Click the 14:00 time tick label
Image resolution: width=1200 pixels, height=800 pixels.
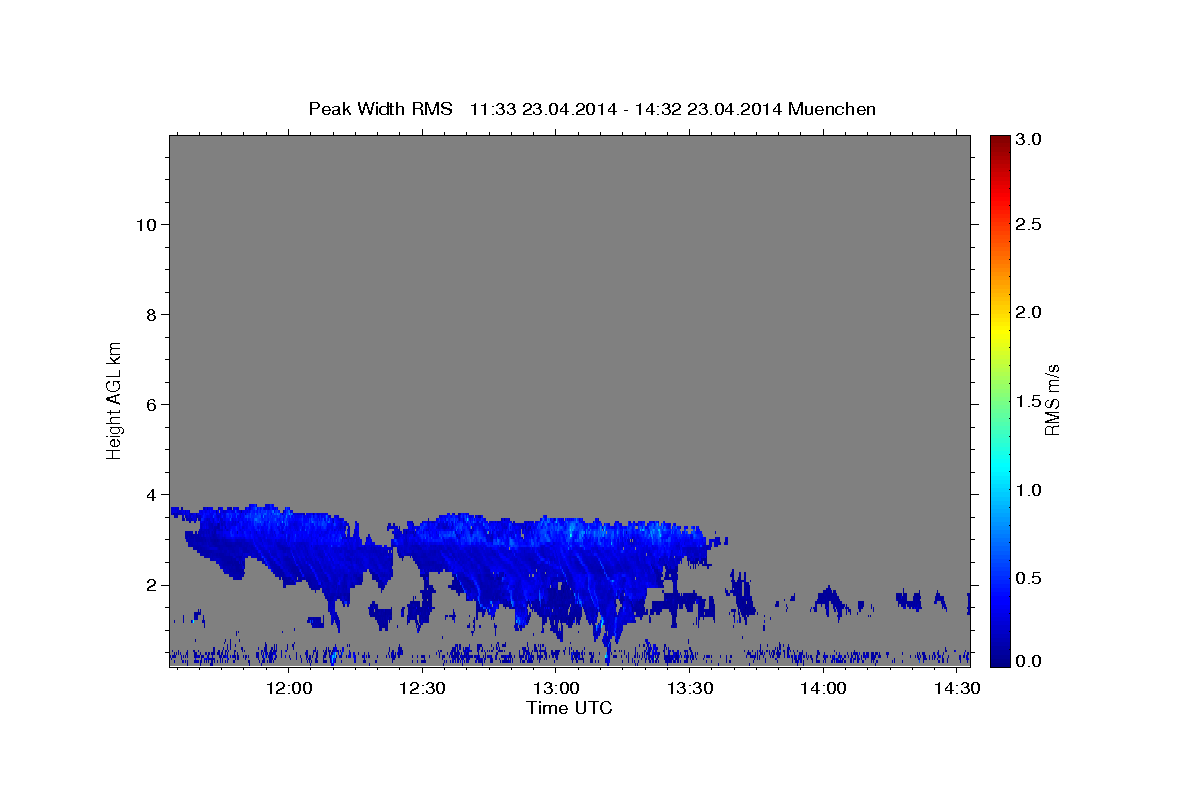[824, 689]
